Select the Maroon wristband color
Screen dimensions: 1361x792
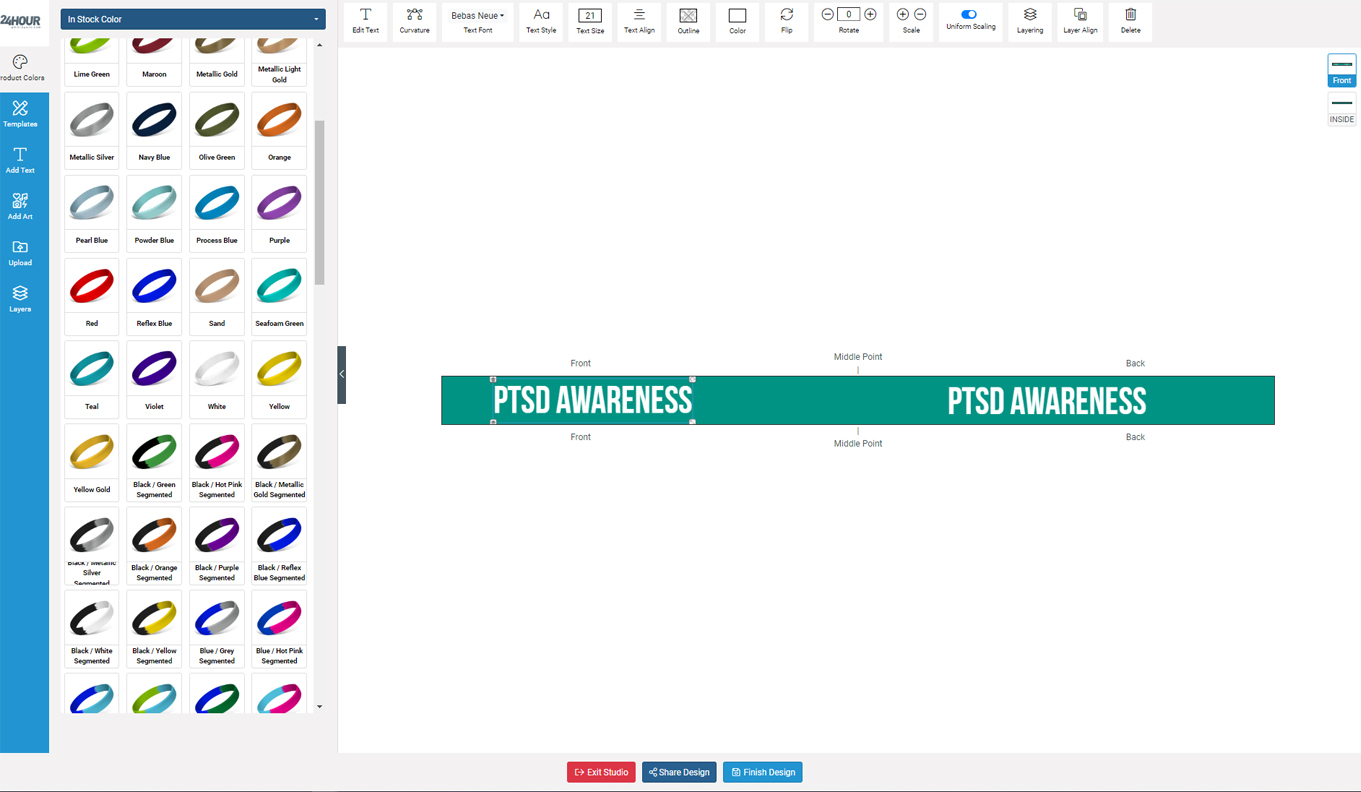pyautogui.click(x=154, y=61)
